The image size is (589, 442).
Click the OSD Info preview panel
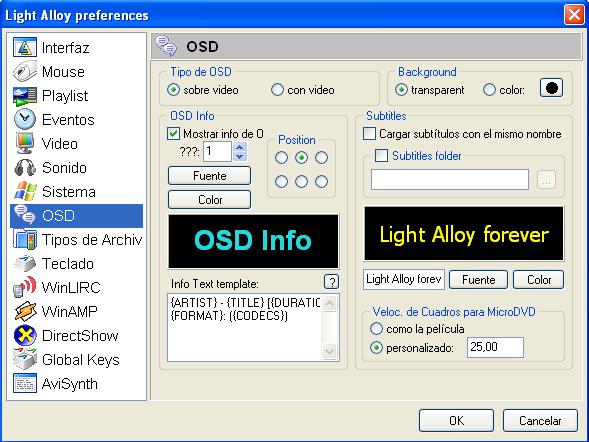click(253, 241)
